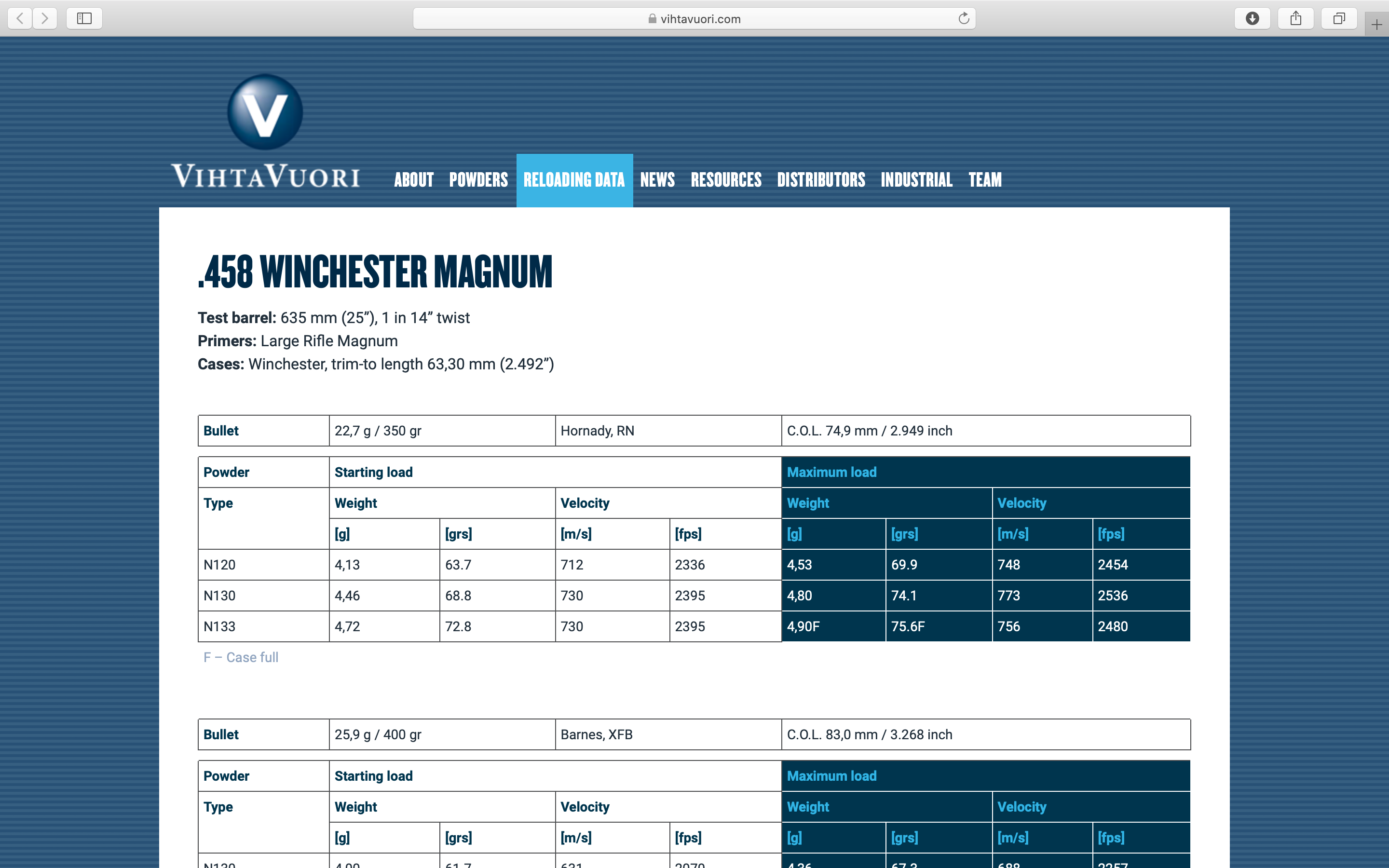Click the Vihtavuori logo
The height and width of the screenshot is (868, 1389).
click(265, 132)
